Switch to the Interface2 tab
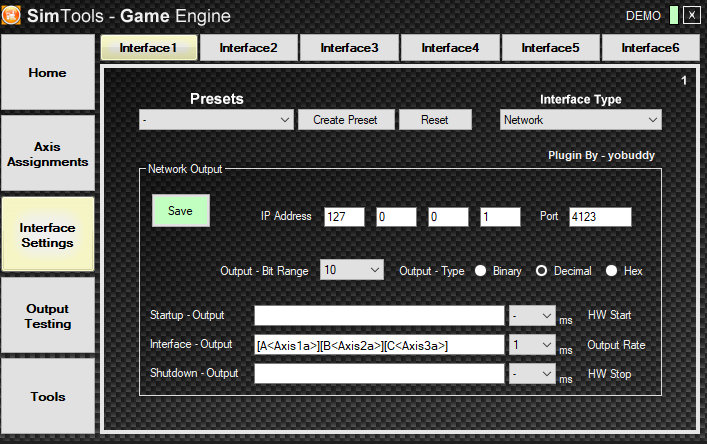The width and height of the screenshot is (707, 444). (x=249, y=48)
